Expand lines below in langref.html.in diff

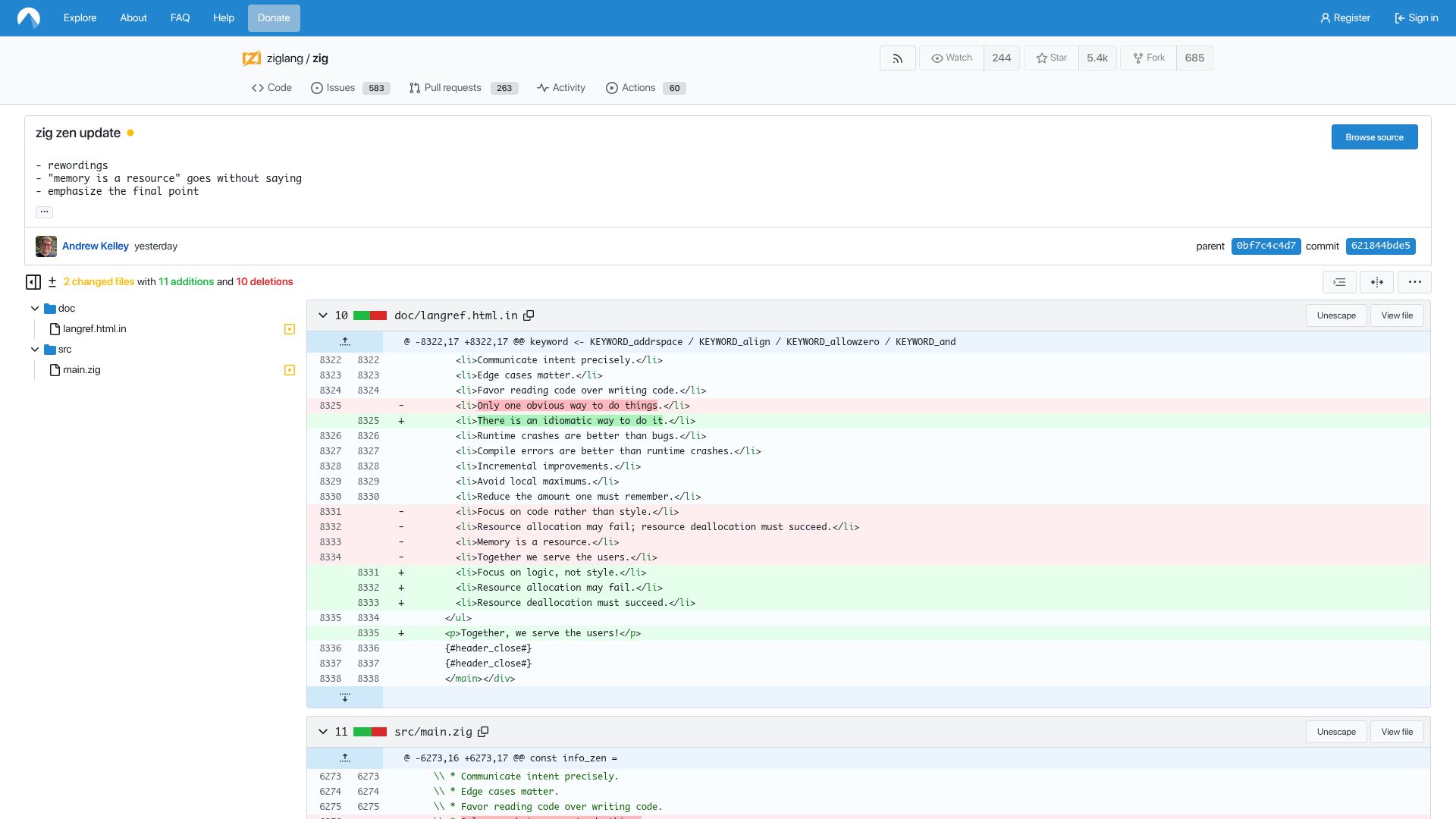point(345,697)
